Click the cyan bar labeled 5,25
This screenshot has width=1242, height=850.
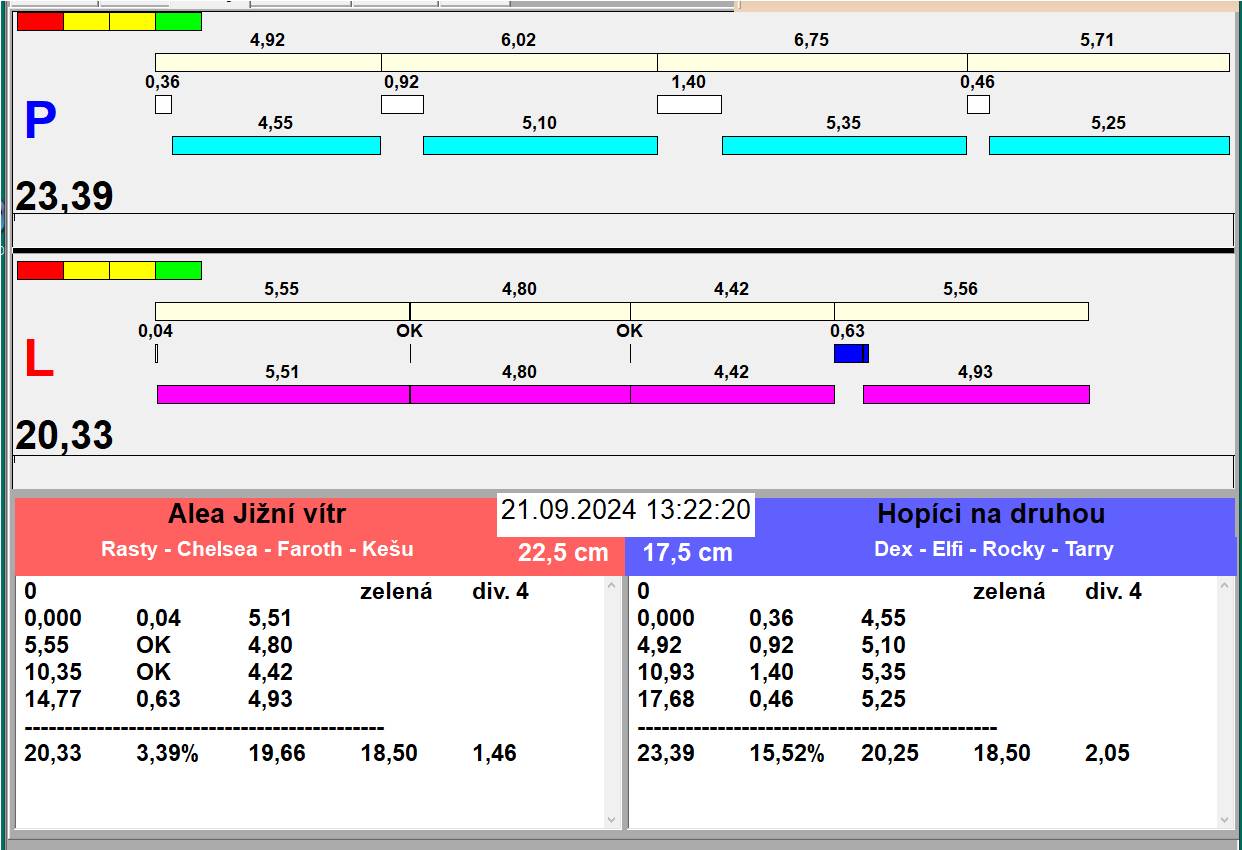[x=1109, y=145]
